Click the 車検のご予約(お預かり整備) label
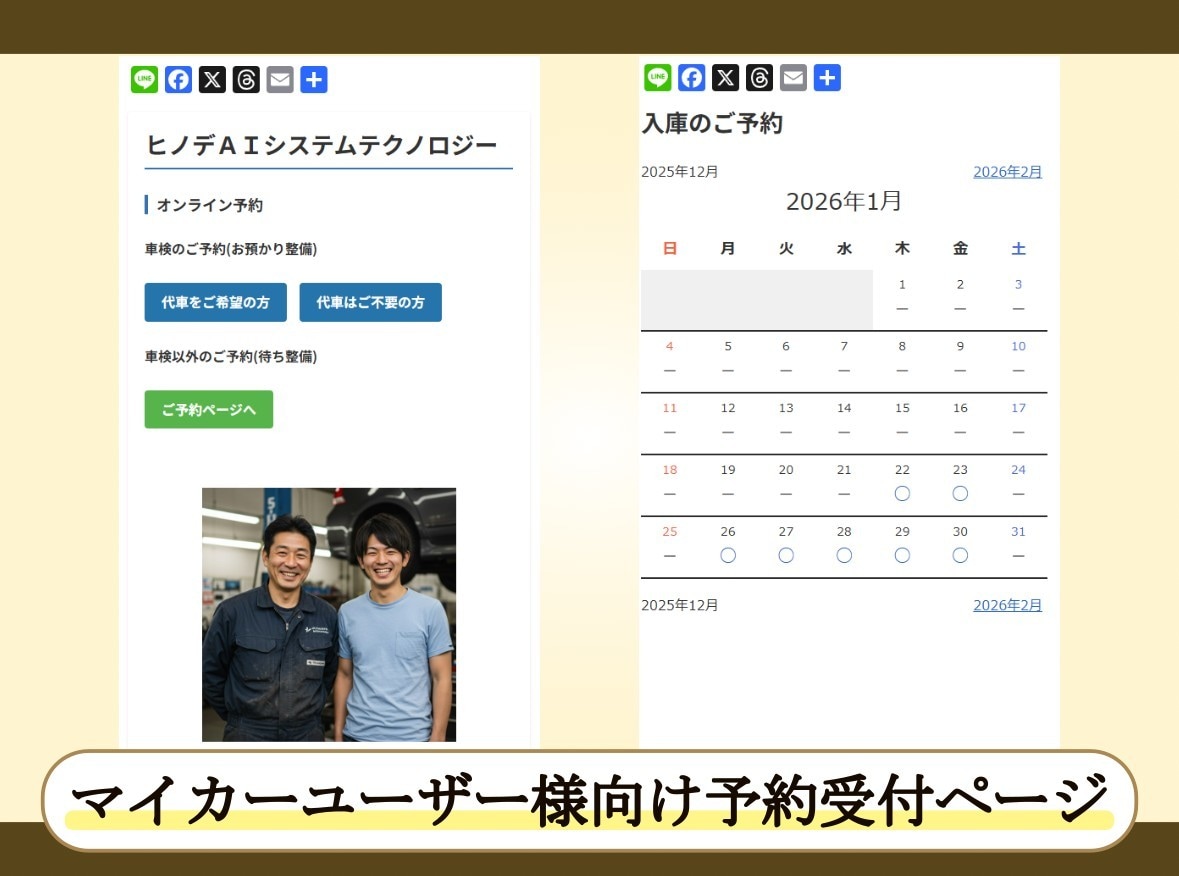1179x876 pixels. (231, 249)
